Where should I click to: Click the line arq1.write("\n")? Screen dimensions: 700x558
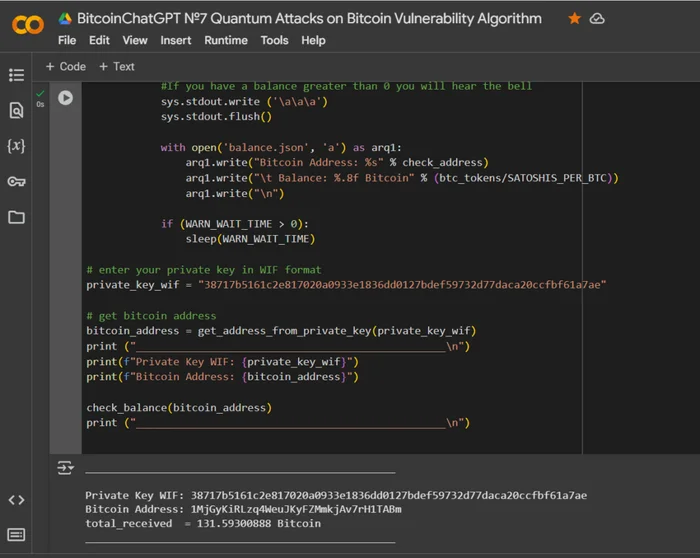click(235, 193)
